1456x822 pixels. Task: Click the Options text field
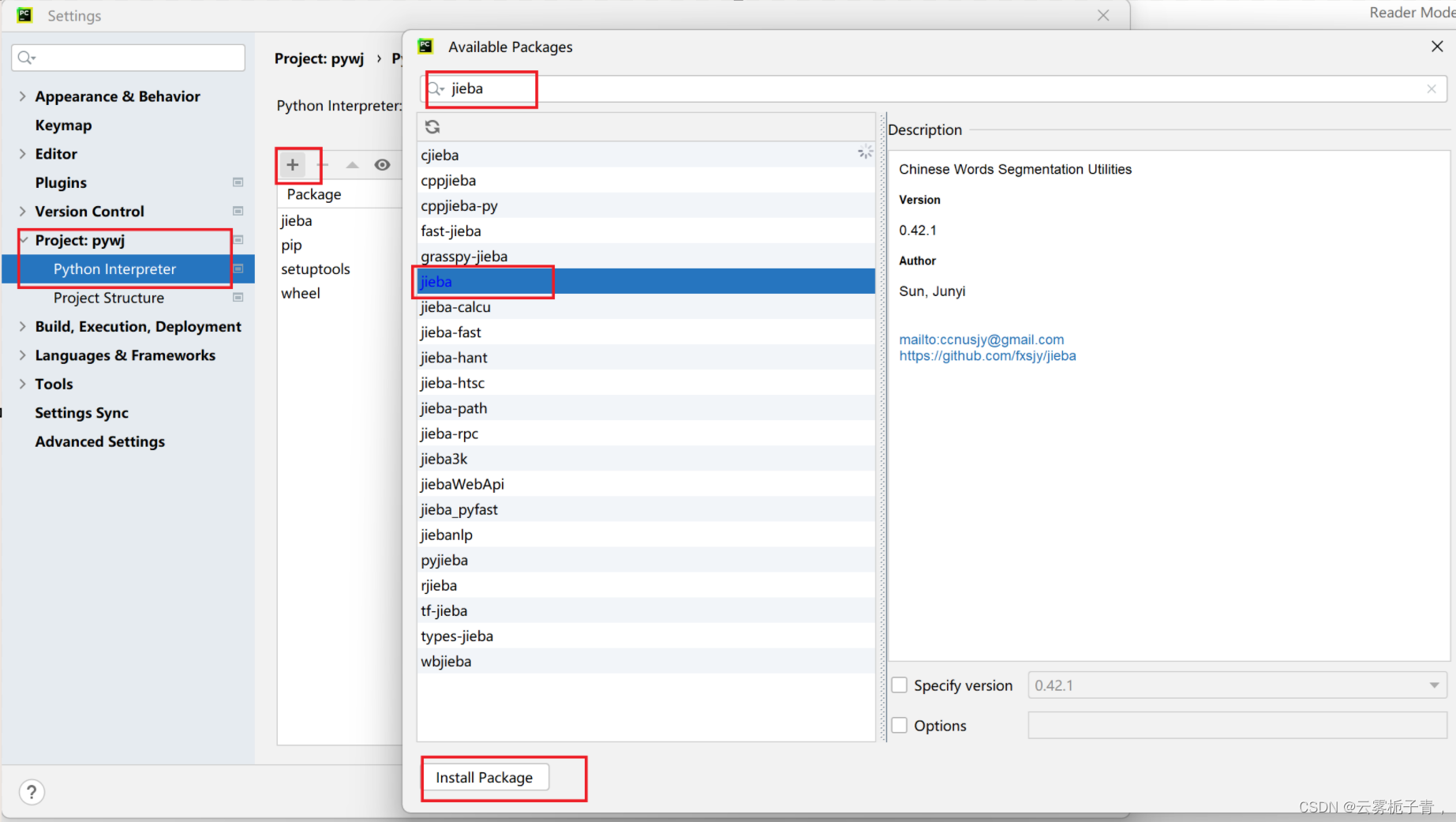(x=1237, y=725)
